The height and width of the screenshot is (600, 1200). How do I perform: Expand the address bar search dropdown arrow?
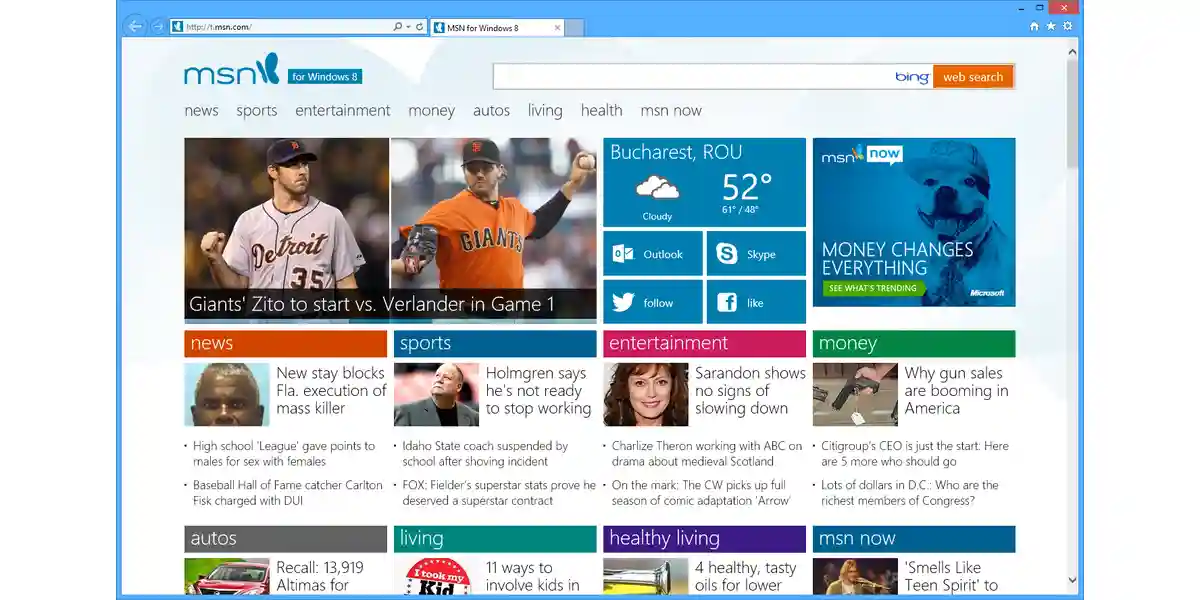pos(408,27)
